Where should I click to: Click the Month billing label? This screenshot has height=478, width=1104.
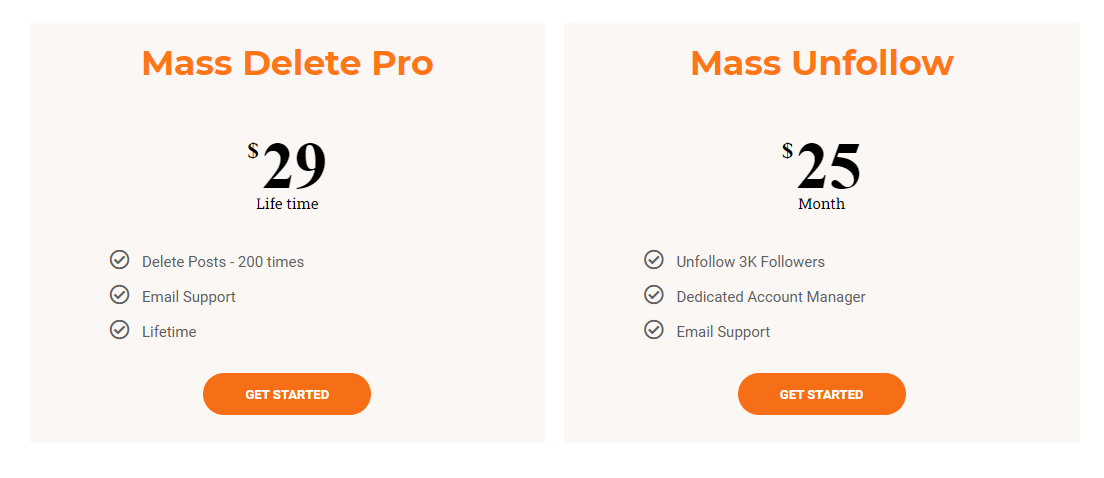(x=822, y=204)
